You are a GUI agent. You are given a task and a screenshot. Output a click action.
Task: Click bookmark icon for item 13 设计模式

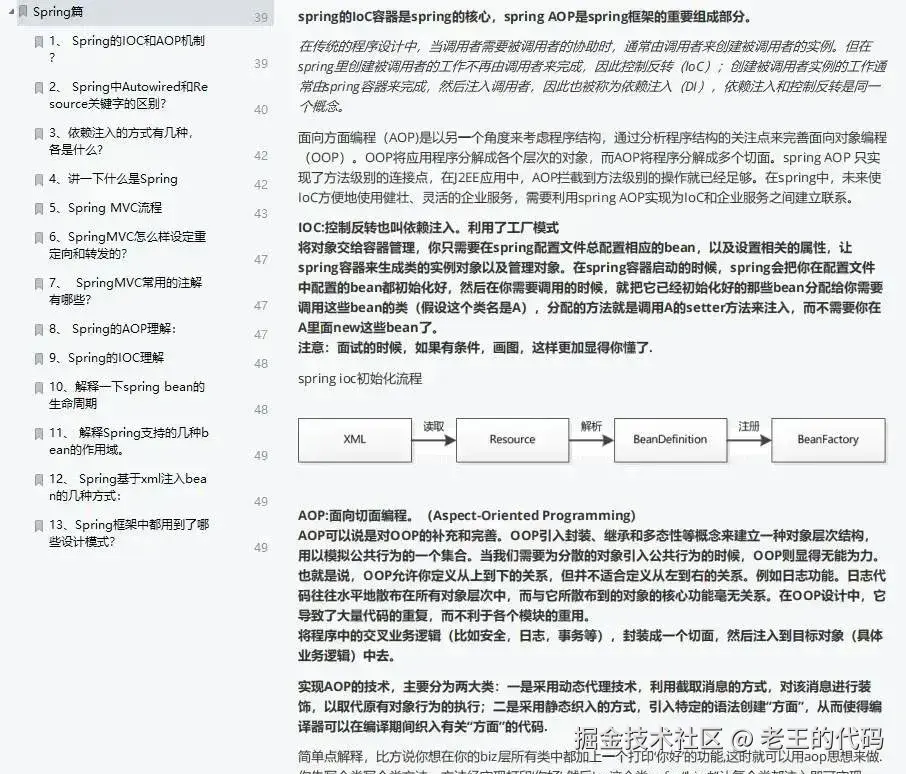coord(39,526)
